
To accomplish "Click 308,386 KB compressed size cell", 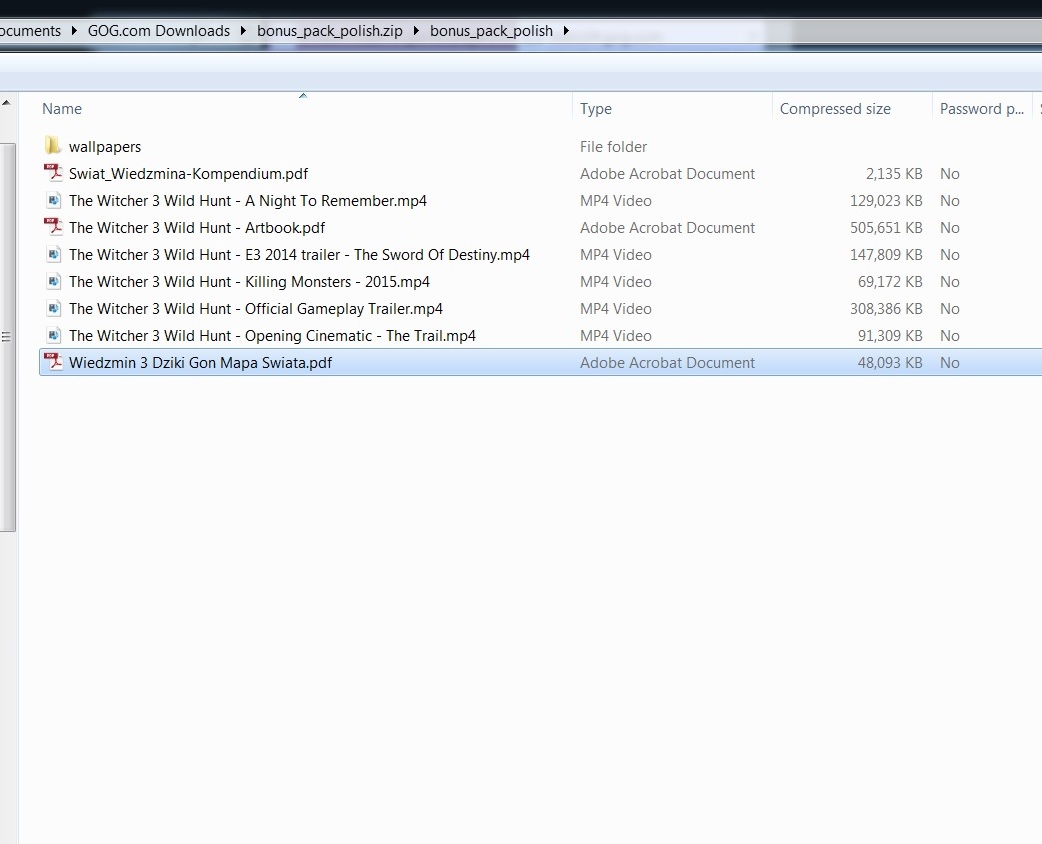I will coord(886,309).
